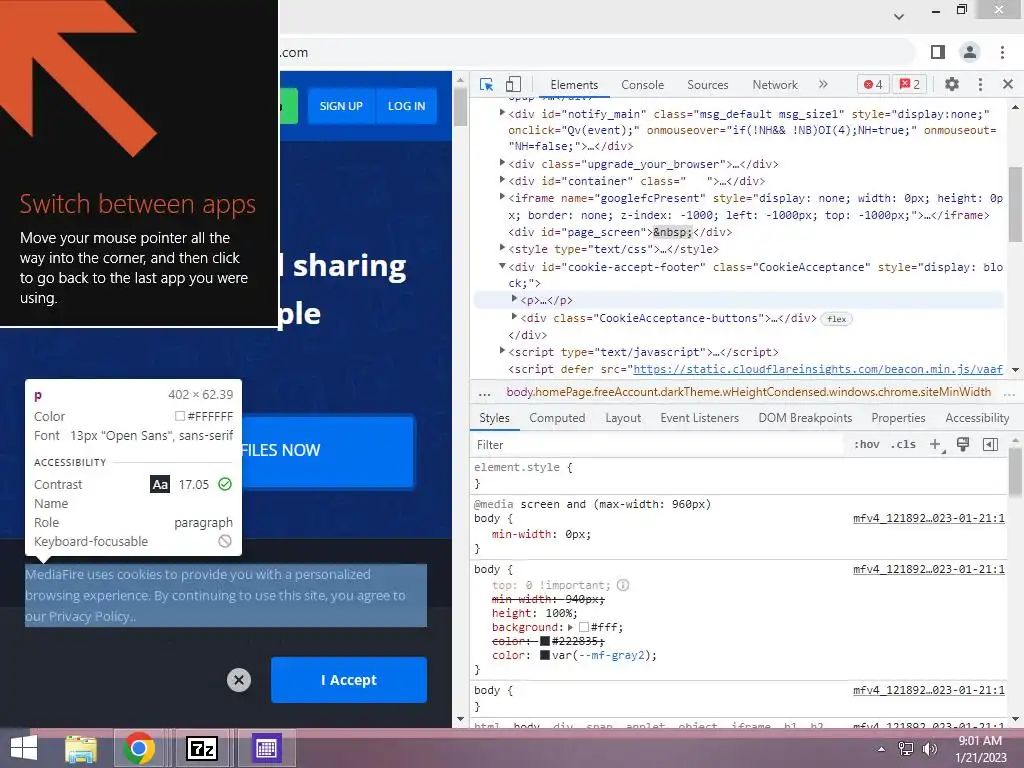1024x768 pixels.
Task: Close the DevTools panel
Action: pos(1008,84)
